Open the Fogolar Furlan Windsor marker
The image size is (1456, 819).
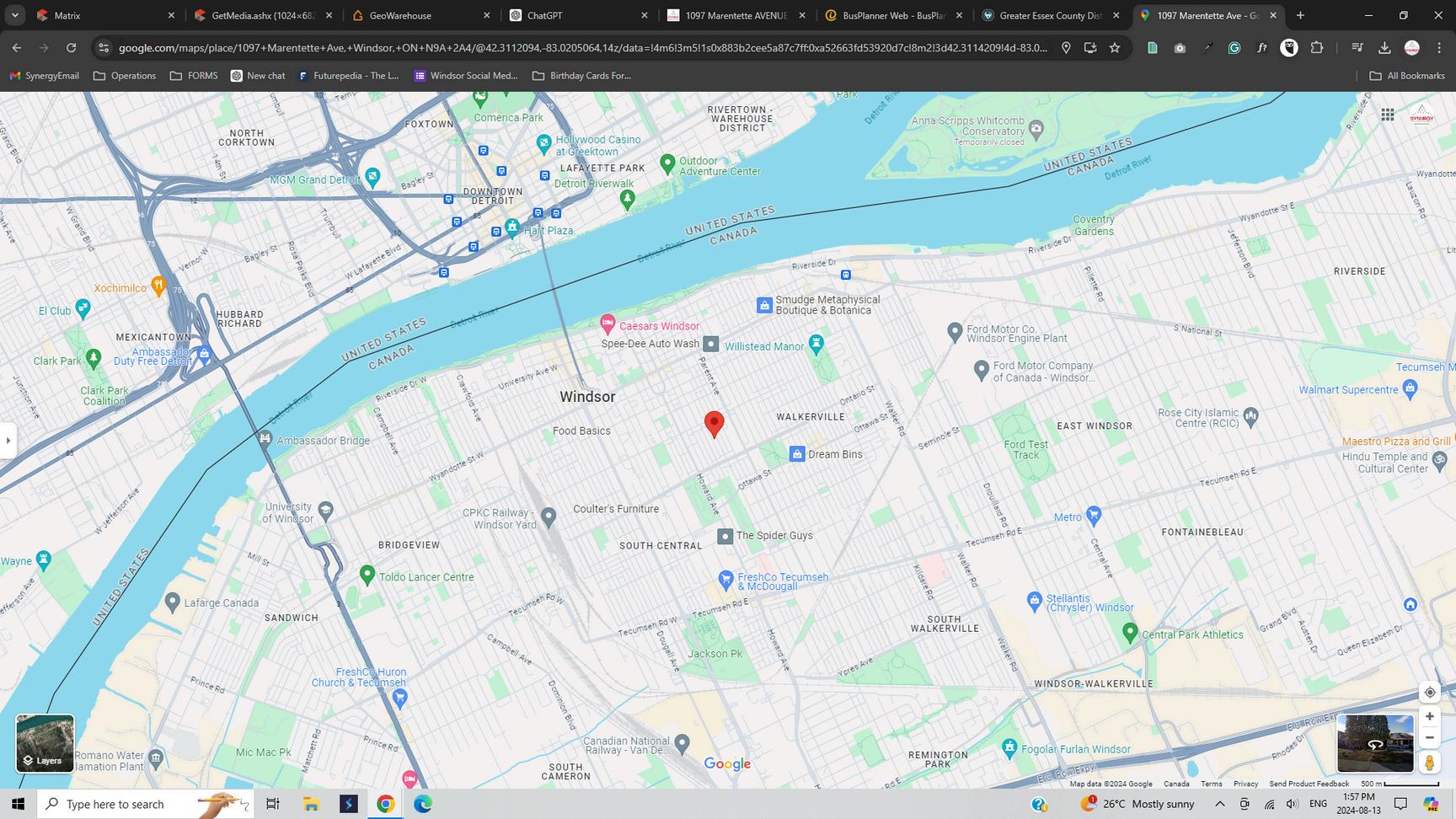coord(1009,747)
